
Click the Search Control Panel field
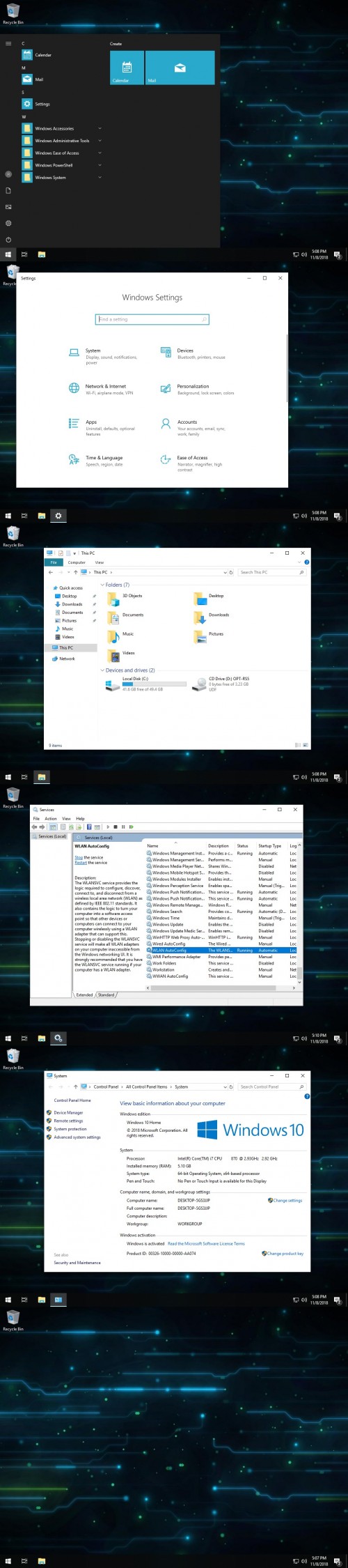(x=271, y=1086)
